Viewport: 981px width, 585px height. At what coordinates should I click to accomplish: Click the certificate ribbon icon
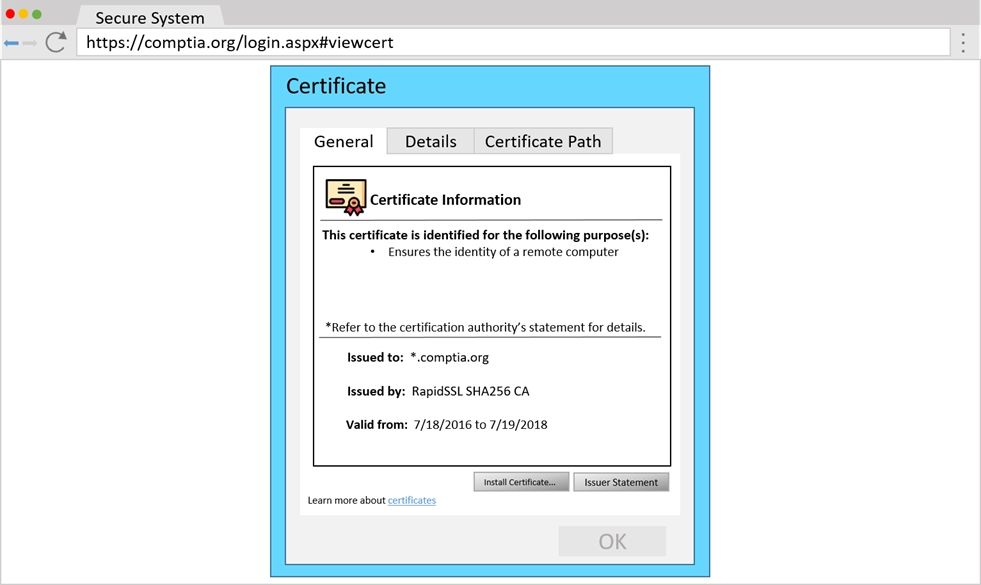tap(345, 197)
